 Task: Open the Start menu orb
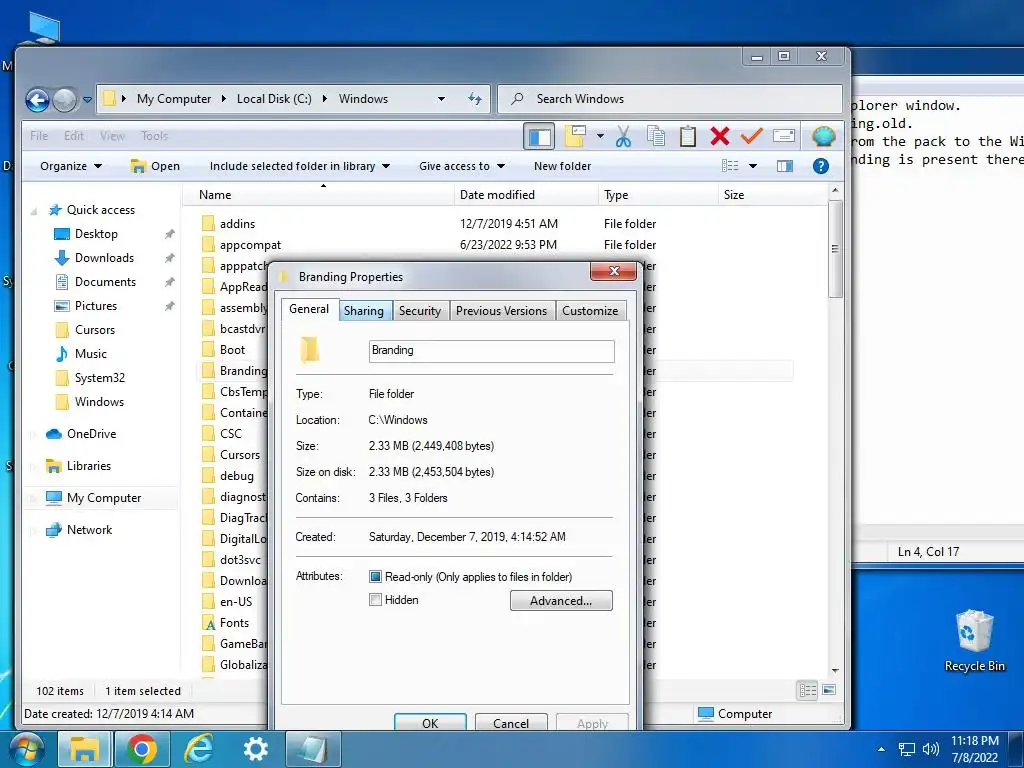point(25,749)
